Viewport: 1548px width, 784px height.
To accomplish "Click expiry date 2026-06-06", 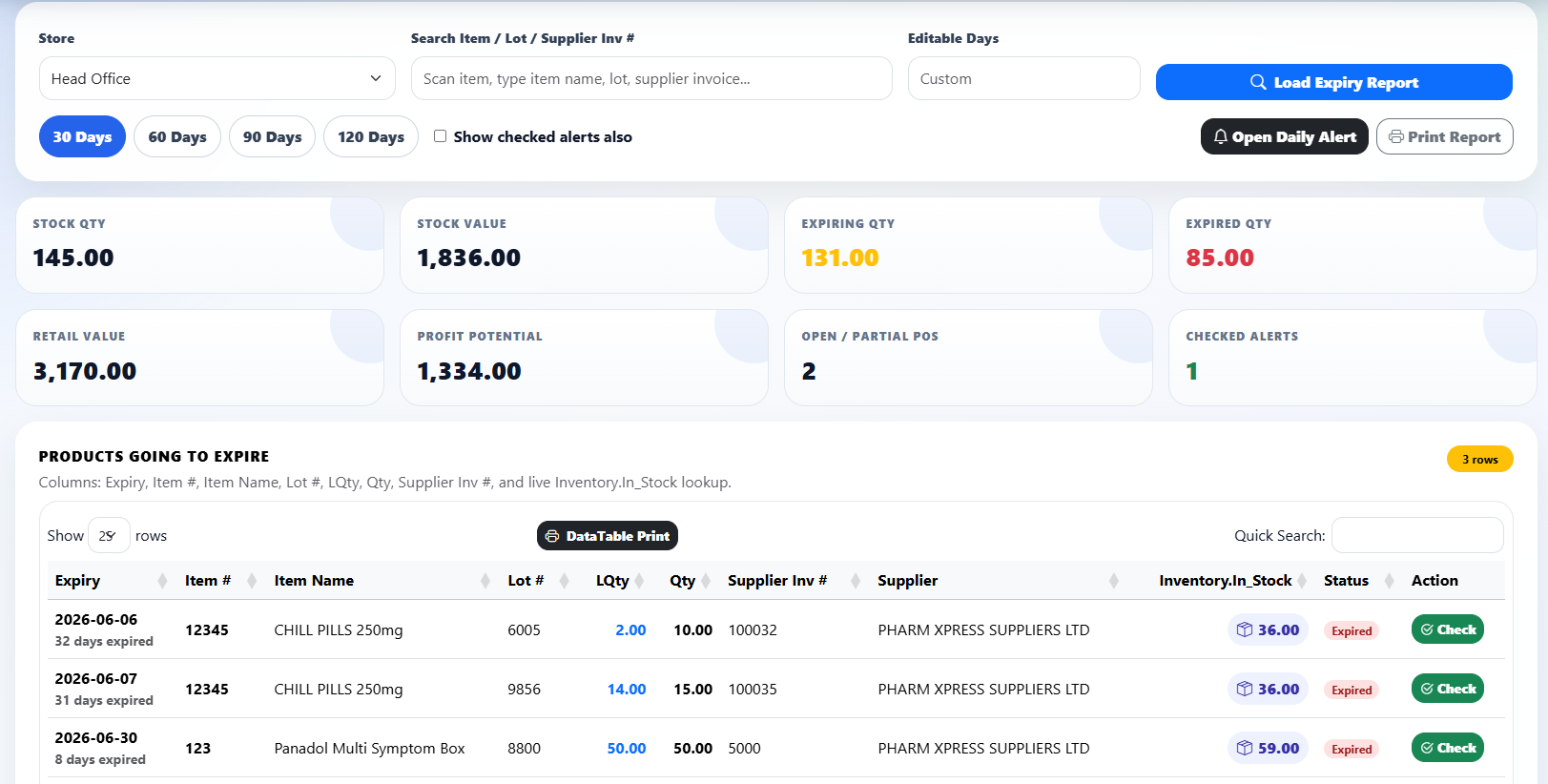I will pyautogui.click(x=96, y=620).
